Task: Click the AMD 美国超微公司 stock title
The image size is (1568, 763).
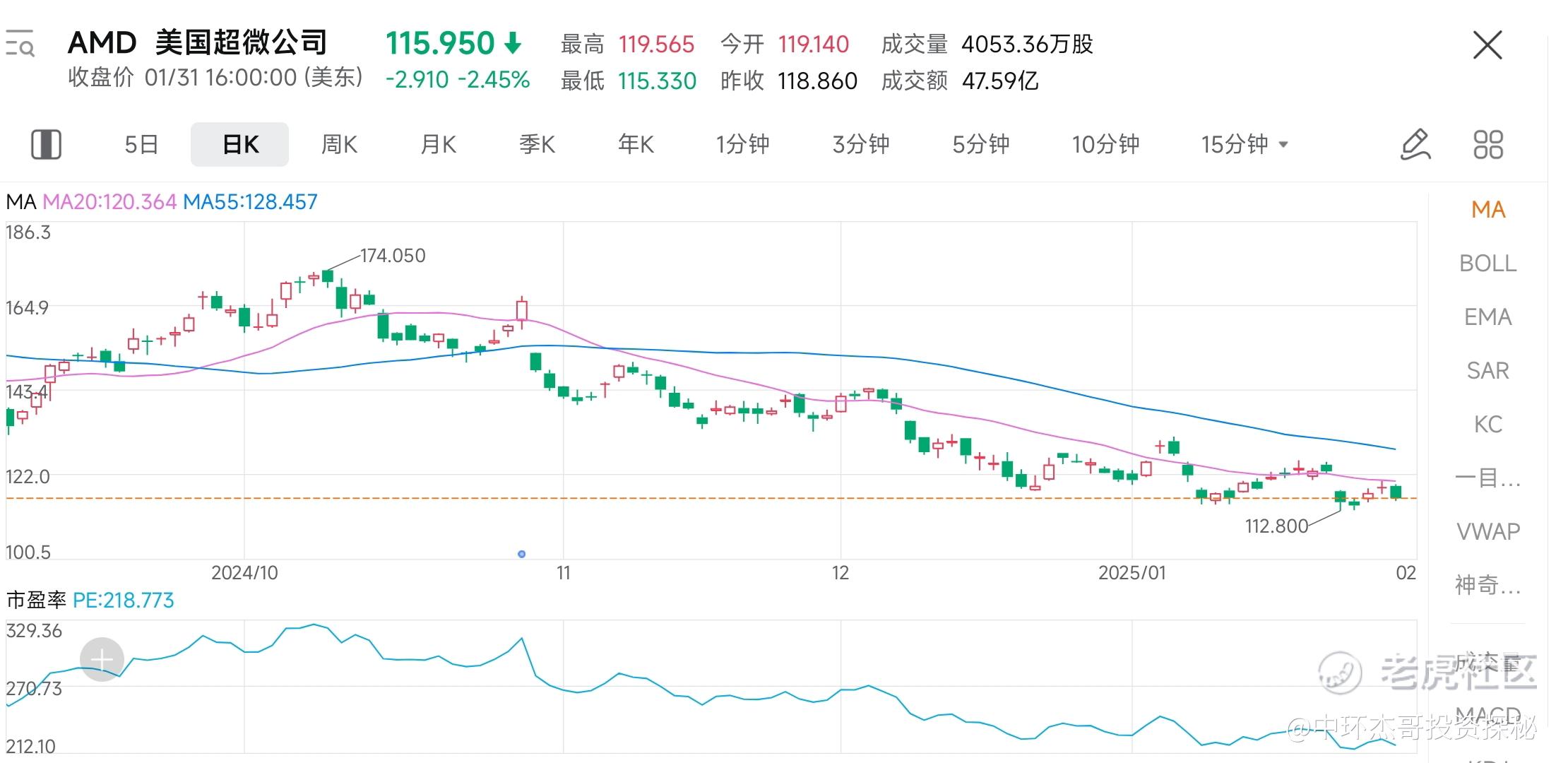Action: (198, 43)
